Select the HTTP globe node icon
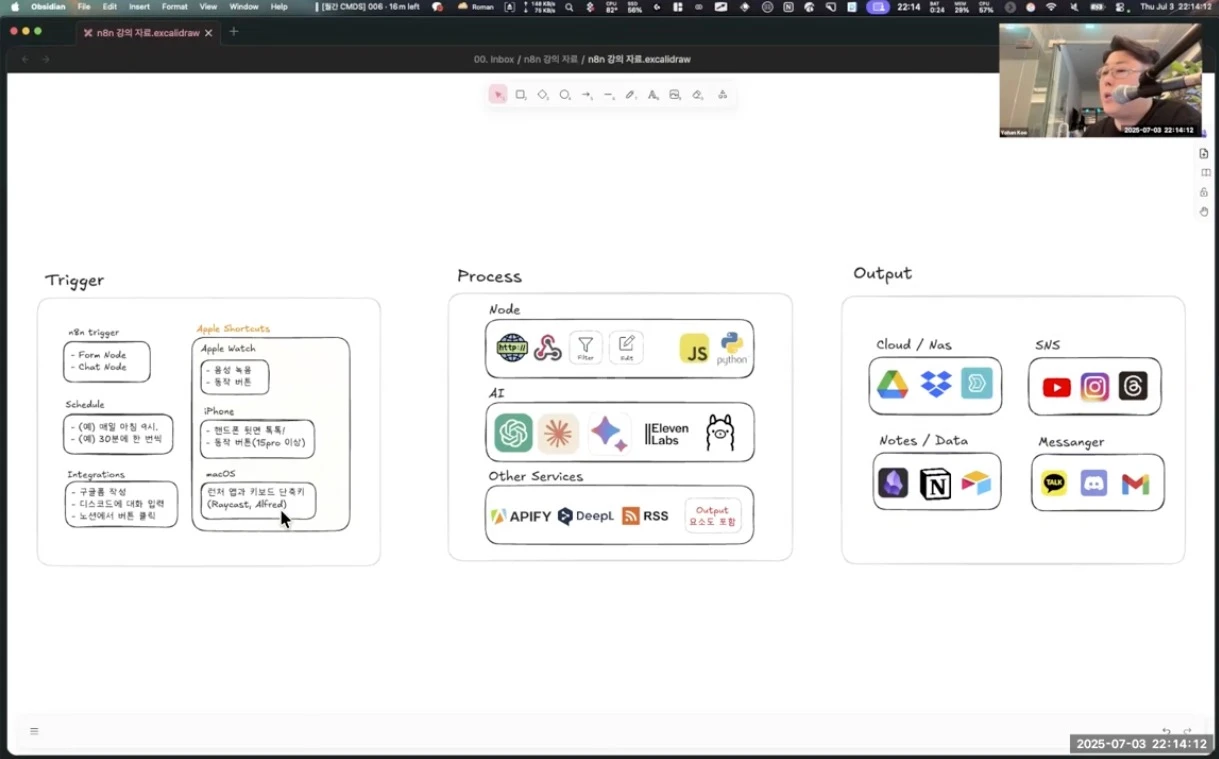 pos(512,348)
